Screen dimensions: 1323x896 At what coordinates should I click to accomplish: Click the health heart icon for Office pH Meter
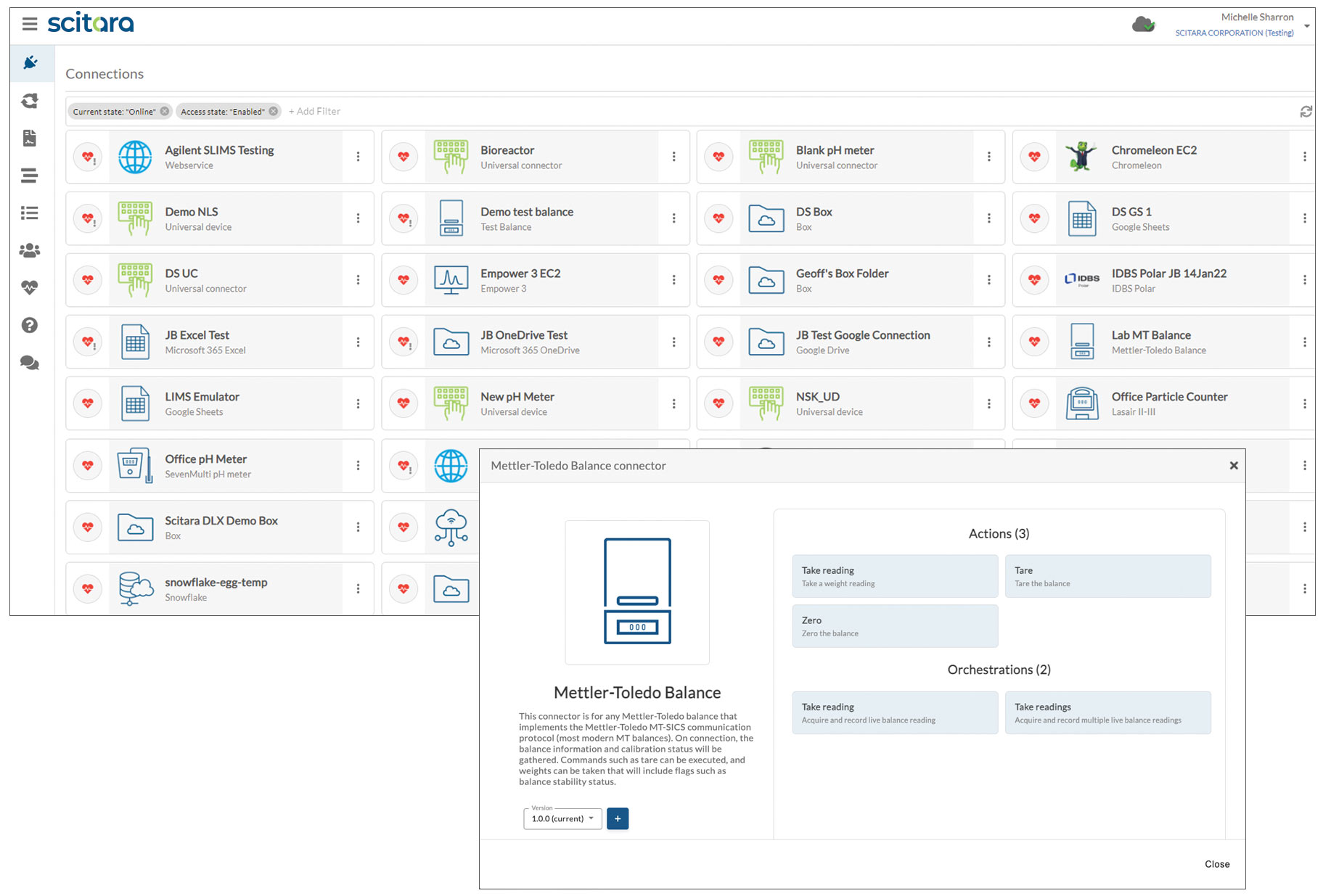click(x=88, y=465)
